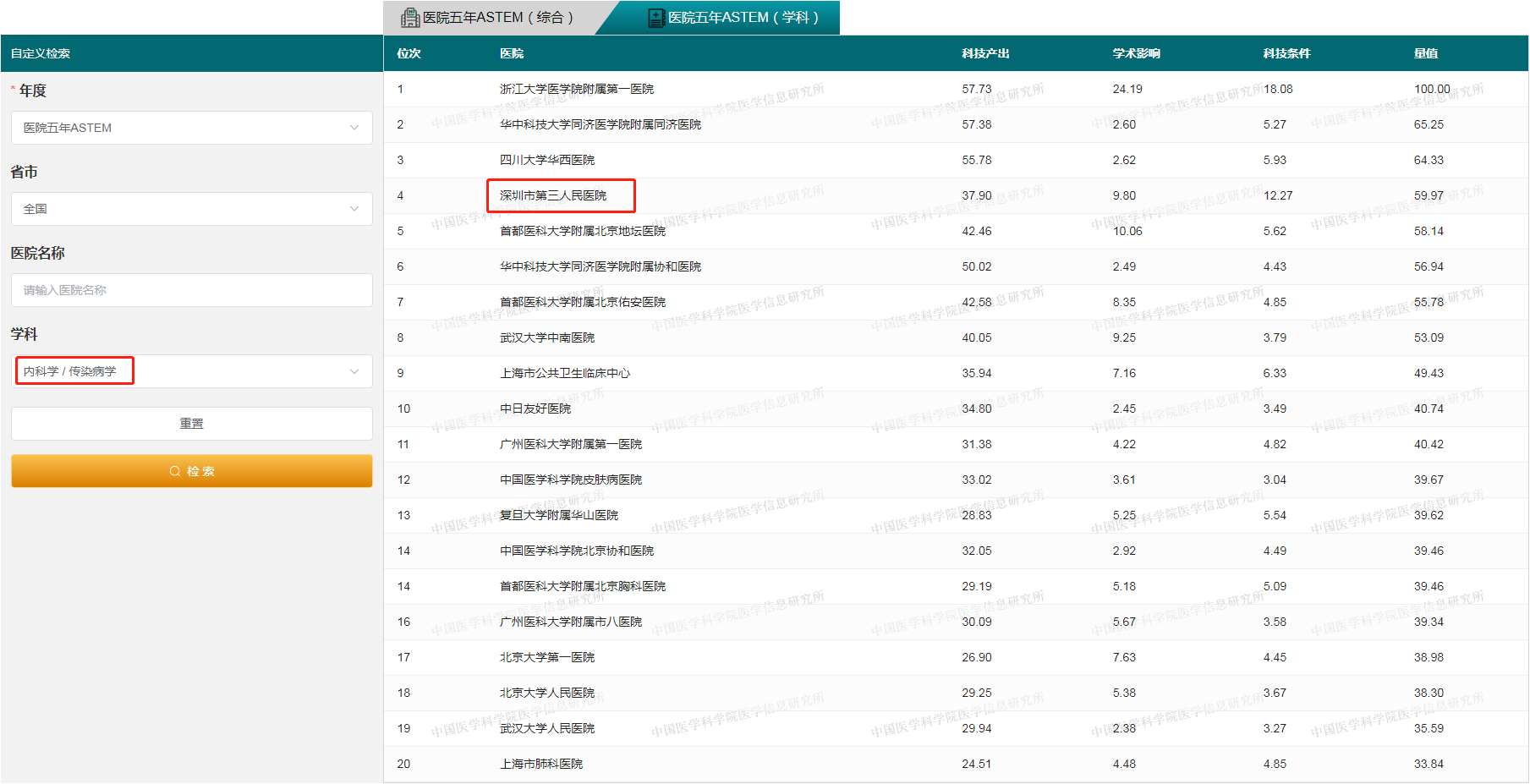The height and width of the screenshot is (784, 1530).
Task: Open the 学科 dropdown showing 内科学/传染病学
Action: pos(191,370)
